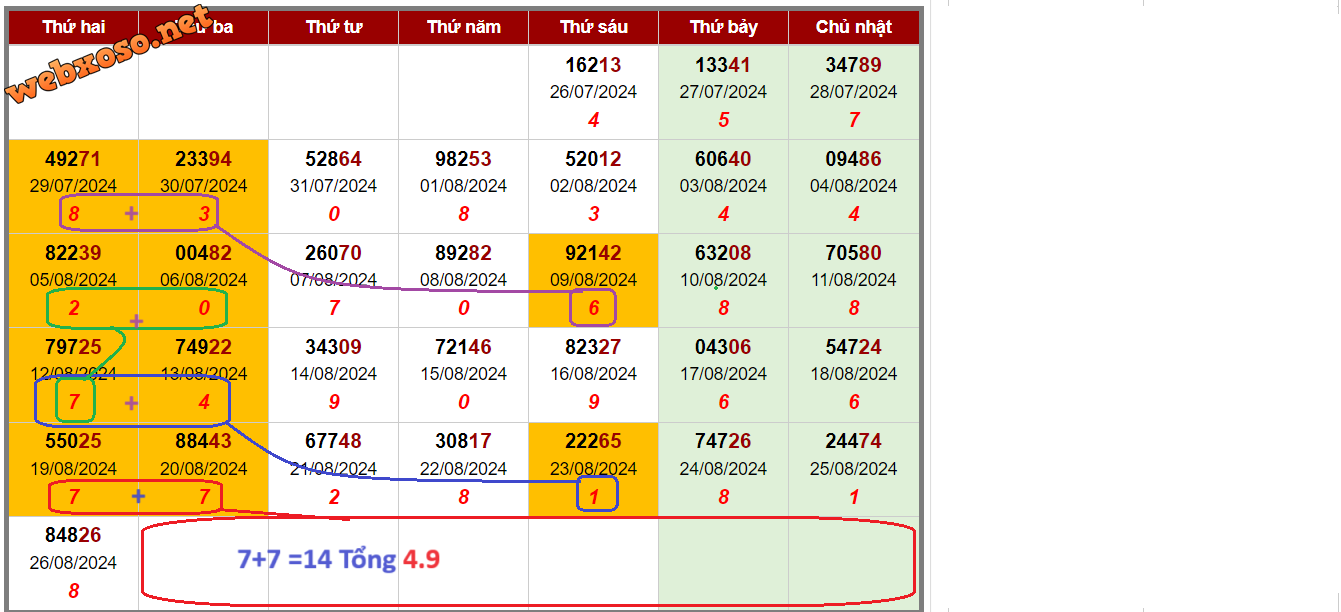Click the number 82327
Viewport: 1341px width, 612px height.
click(593, 347)
